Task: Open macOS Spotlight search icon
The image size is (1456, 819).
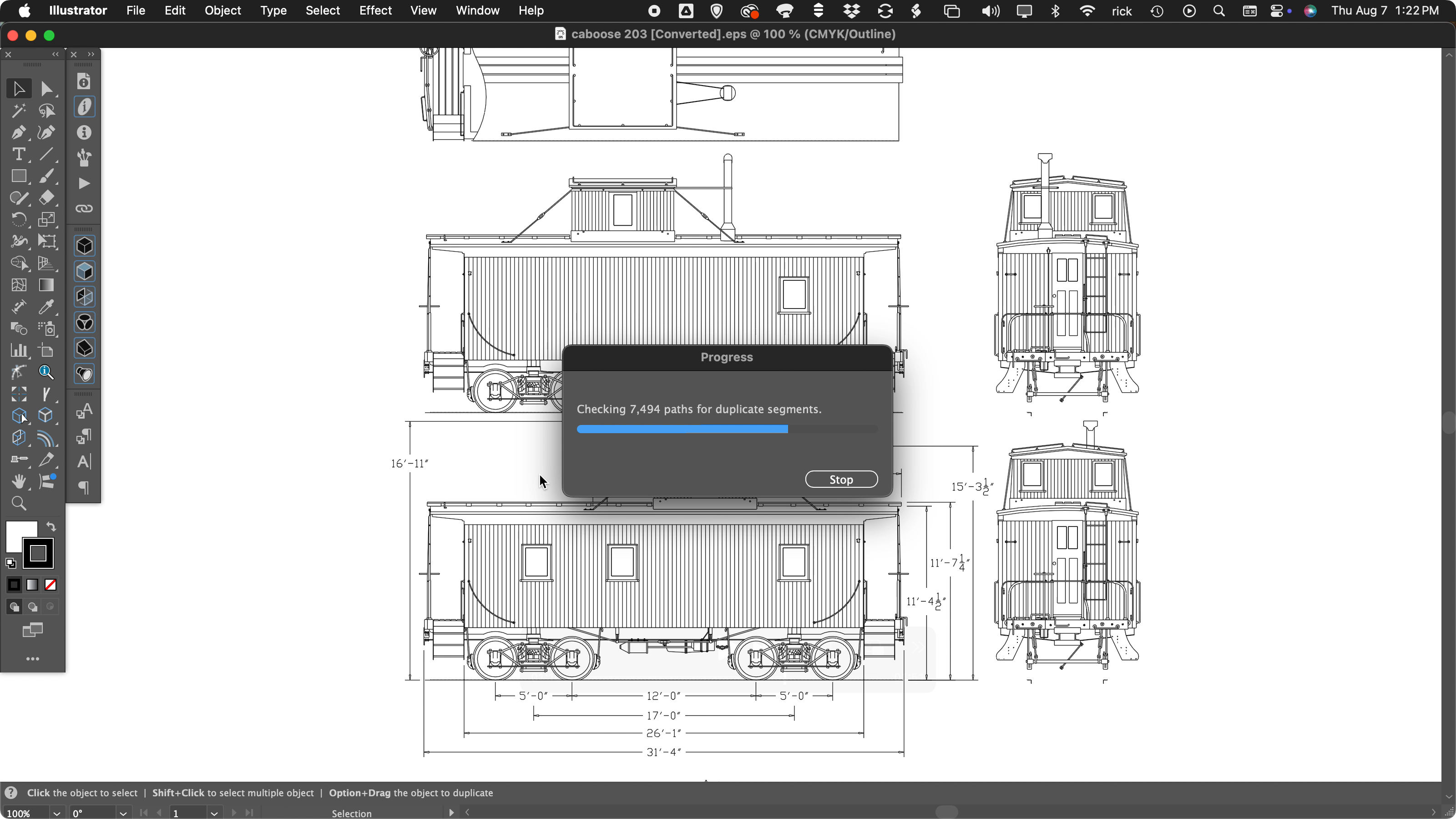Action: click(1219, 11)
